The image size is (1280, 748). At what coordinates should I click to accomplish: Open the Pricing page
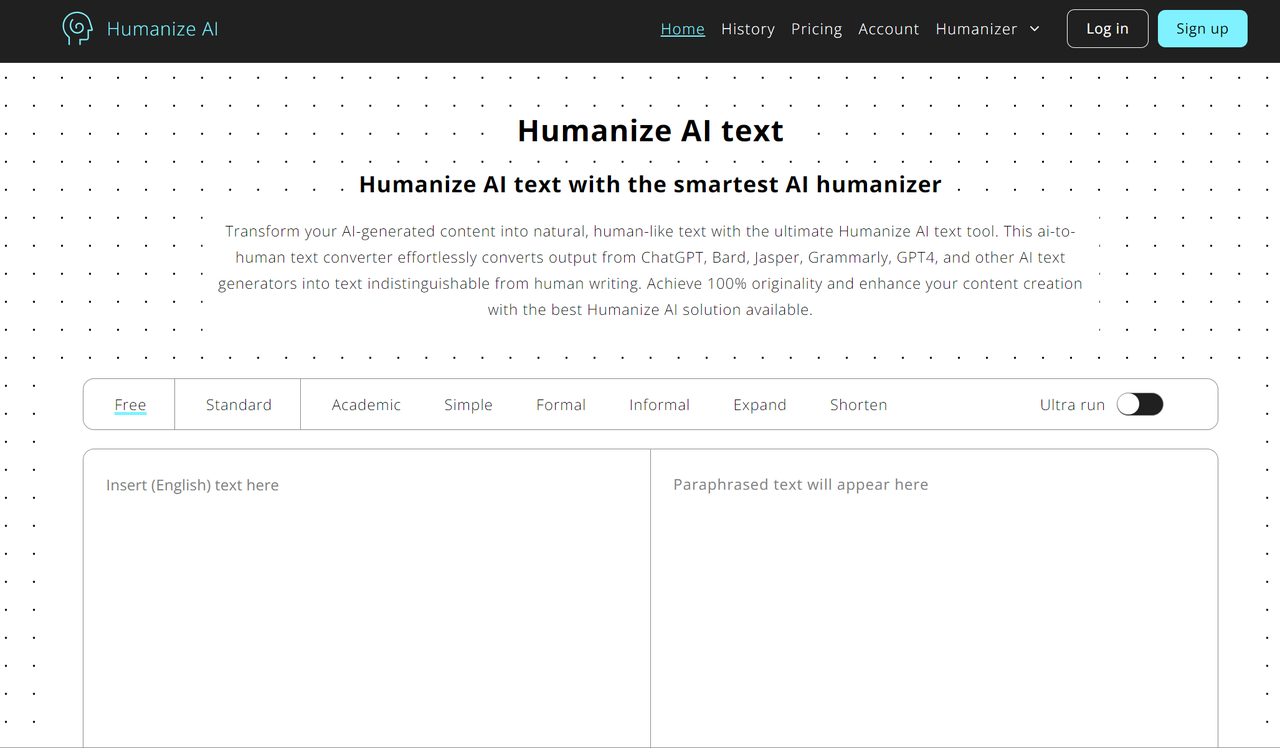[x=816, y=29]
